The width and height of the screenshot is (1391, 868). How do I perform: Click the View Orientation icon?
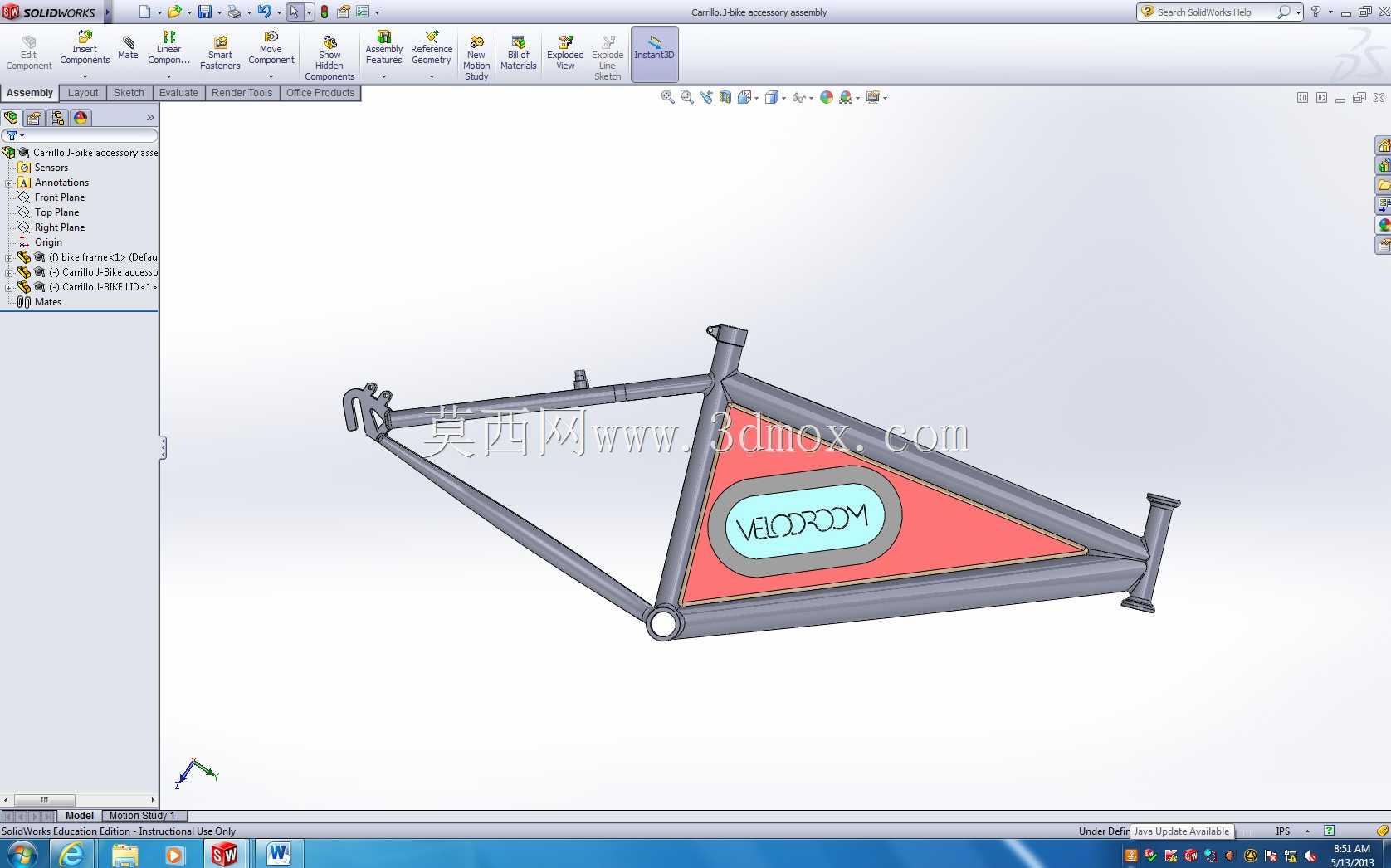pos(744,97)
